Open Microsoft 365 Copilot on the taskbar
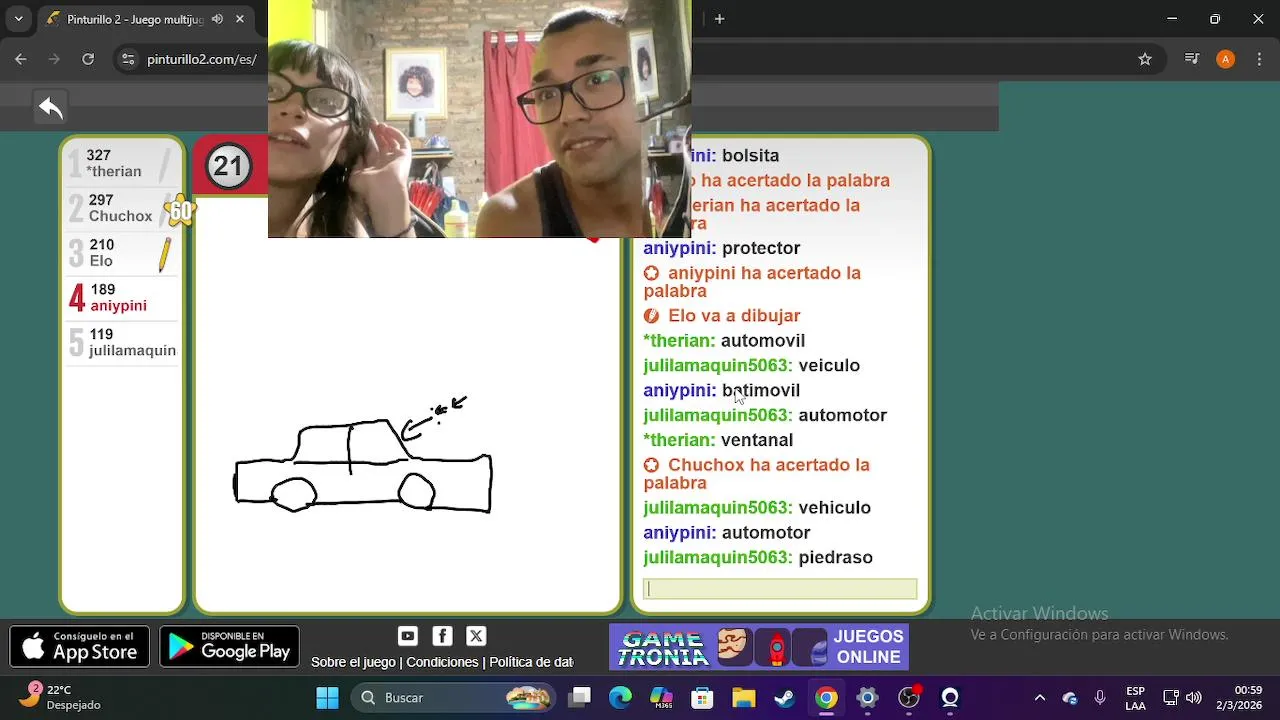Image resolution: width=1280 pixels, height=720 pixels. pos(662,698)
